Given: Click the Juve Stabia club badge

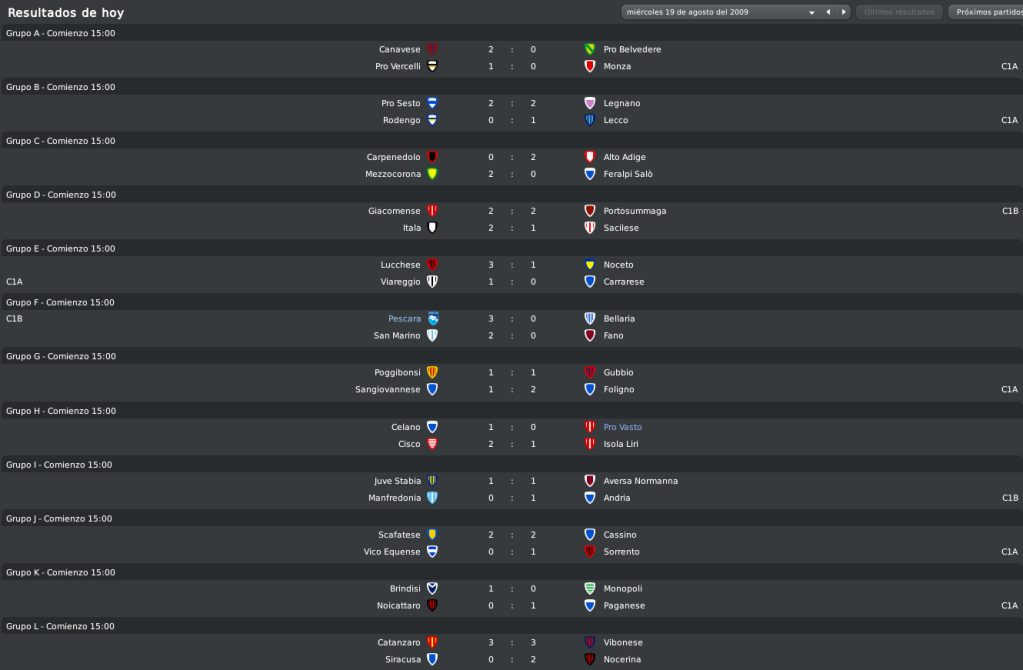Looking at the screenshot, I should coord(432,481).
